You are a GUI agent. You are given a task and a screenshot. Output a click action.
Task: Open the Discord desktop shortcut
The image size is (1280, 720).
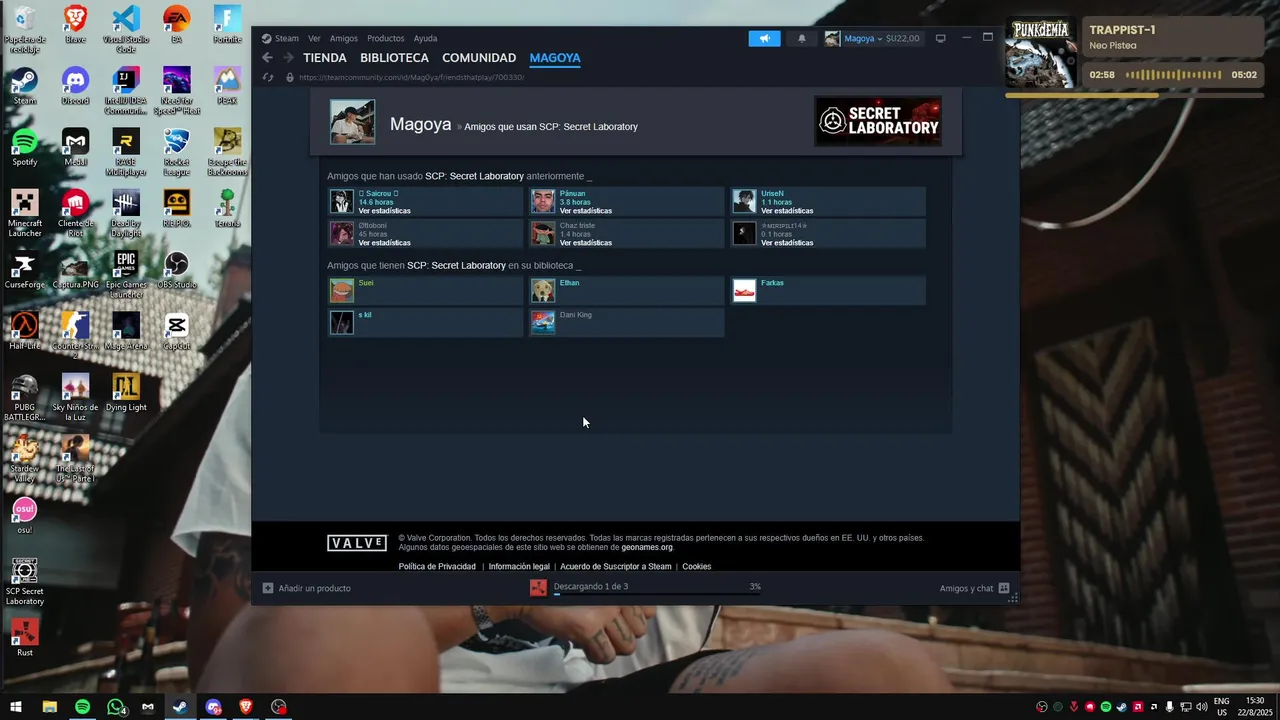(x=75, y=86)
